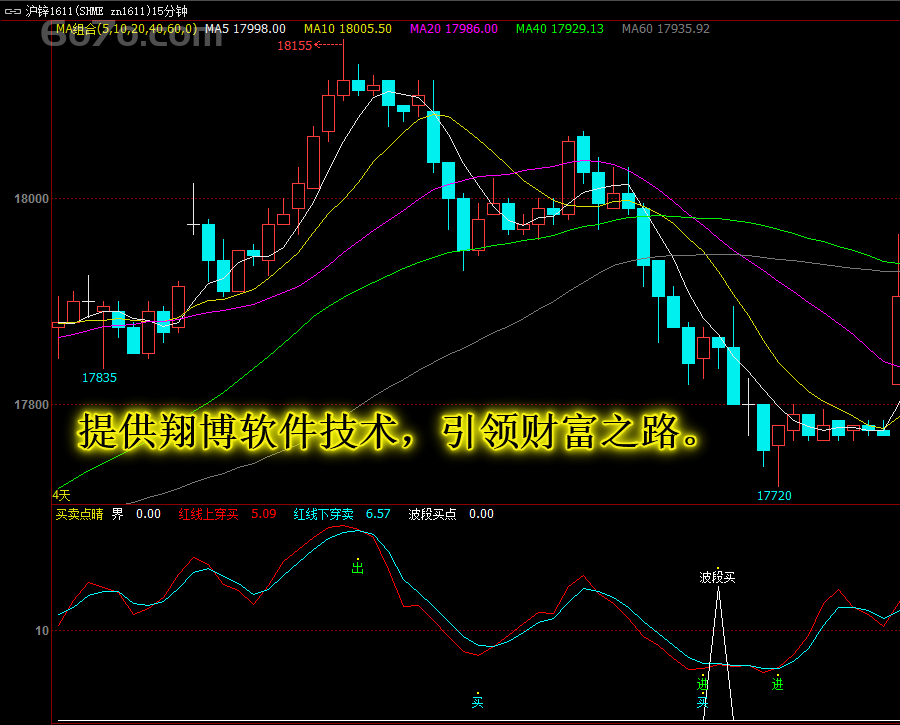Click the MA组合(5,10,20,40,60,0) indicator label
Image resolution: width=900 pixels, height=725 pixels.
[x=126, y=28]
